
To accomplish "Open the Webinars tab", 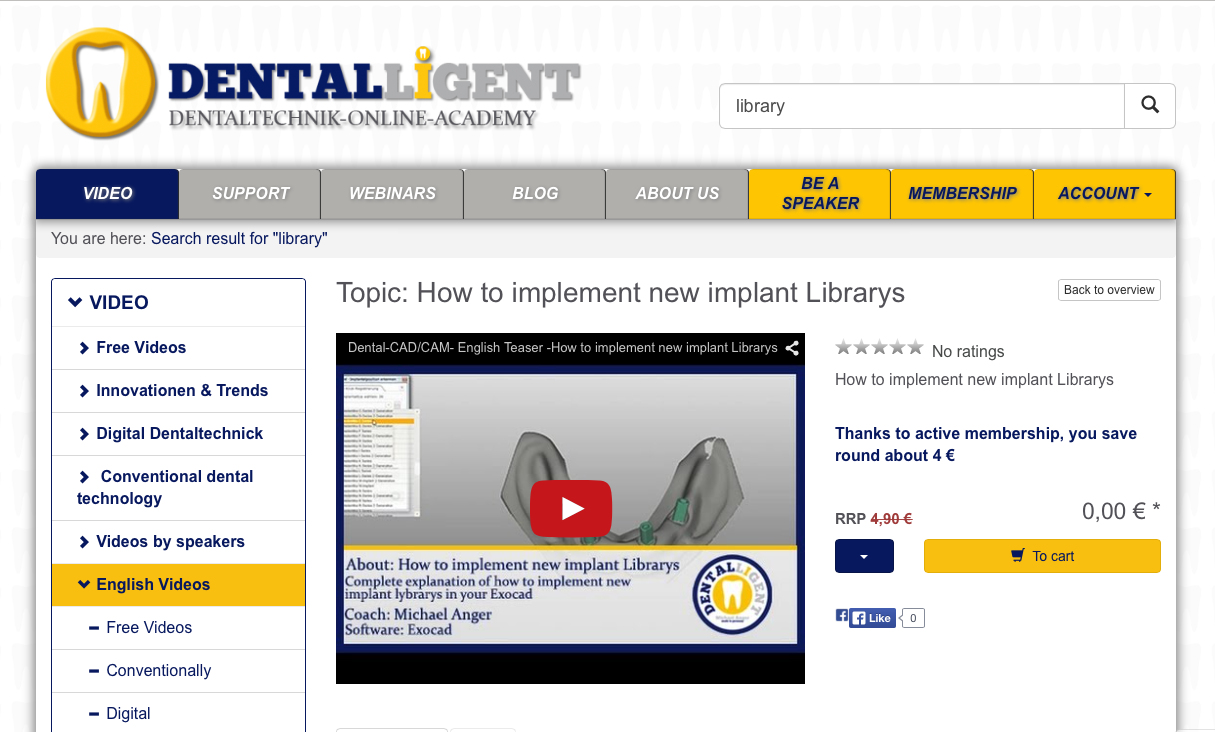I will (392, 194).
